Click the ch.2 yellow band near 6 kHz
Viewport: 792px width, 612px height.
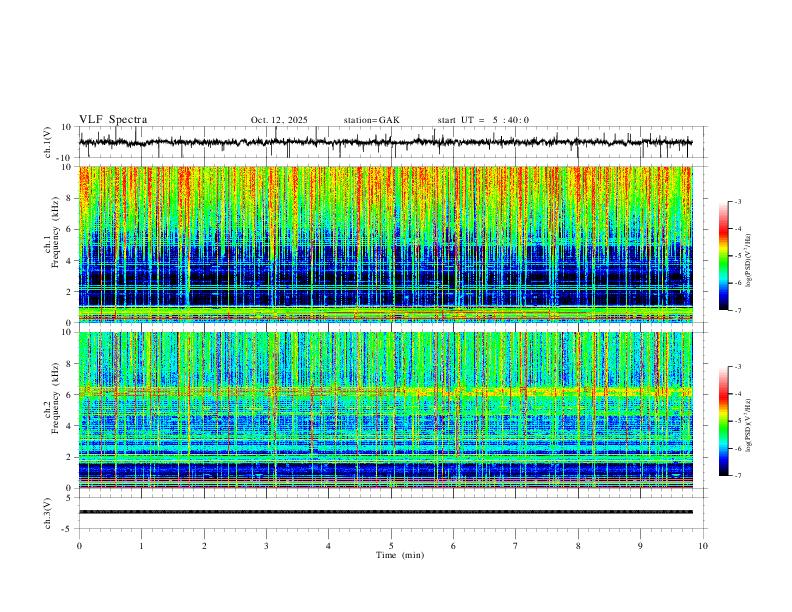(x=385, y=391)
